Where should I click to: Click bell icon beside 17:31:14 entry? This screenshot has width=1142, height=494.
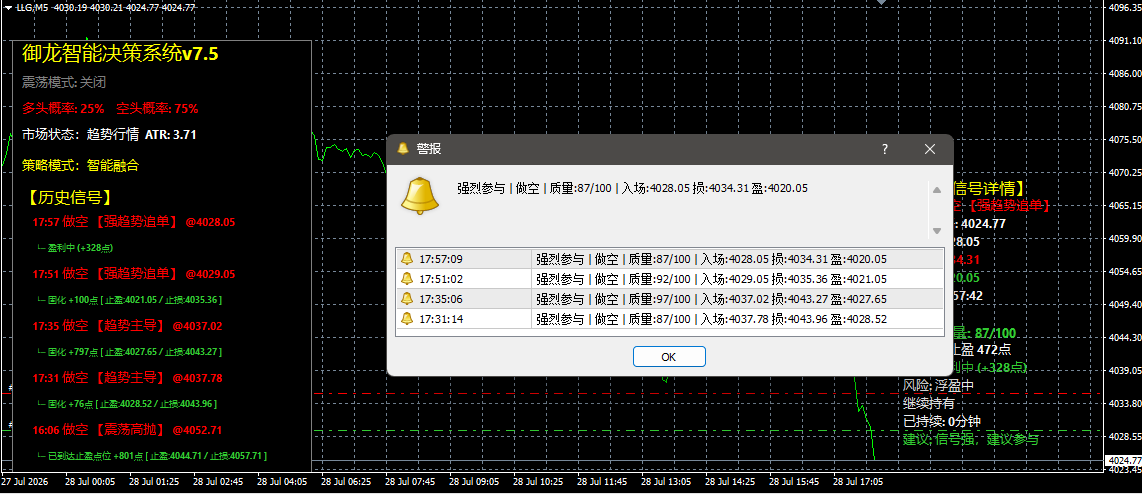coord(406,318)
